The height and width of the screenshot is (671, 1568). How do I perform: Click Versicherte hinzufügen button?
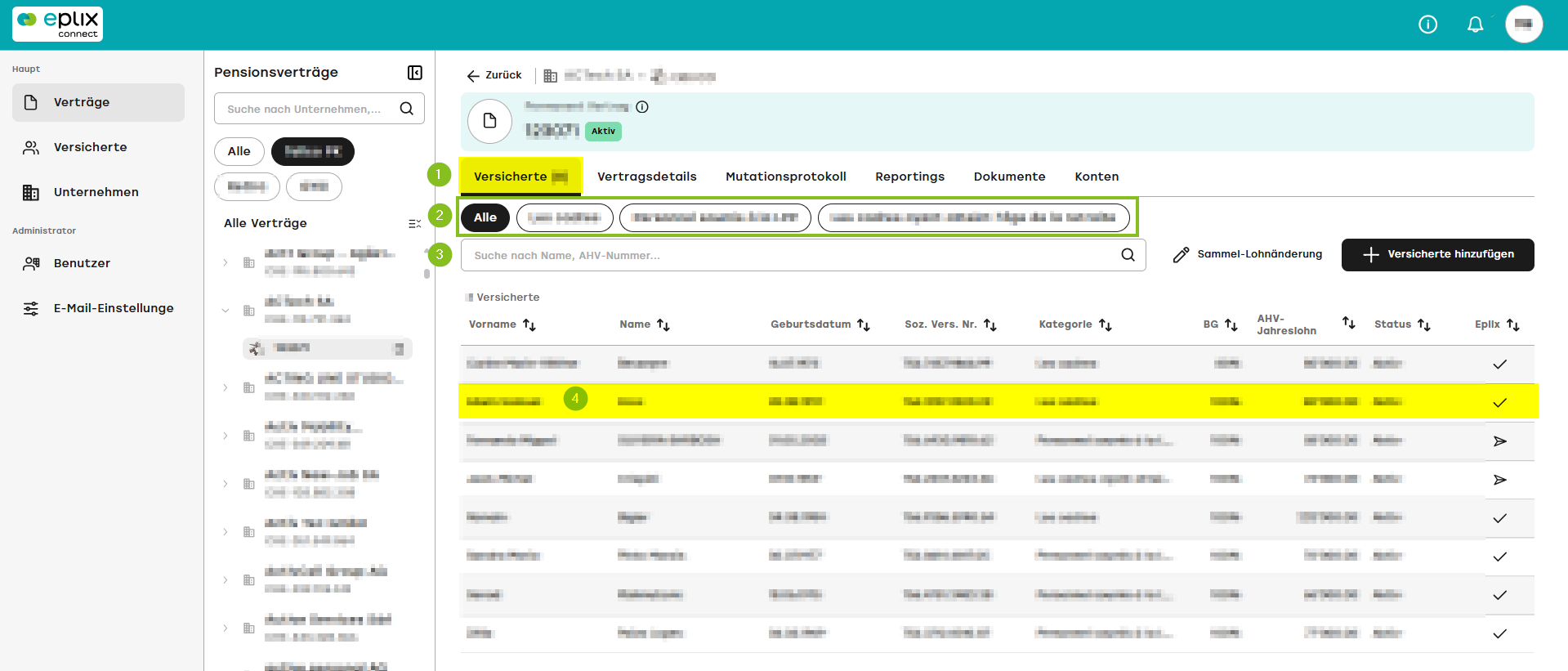(x=1438, y=255)
